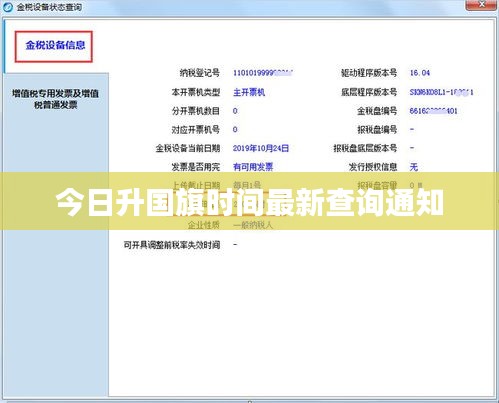This screenshot has height=403, width=499.
Task: Select the dash value beside 可开具调整前税率失效时间
Action: (x=235, y=244)
